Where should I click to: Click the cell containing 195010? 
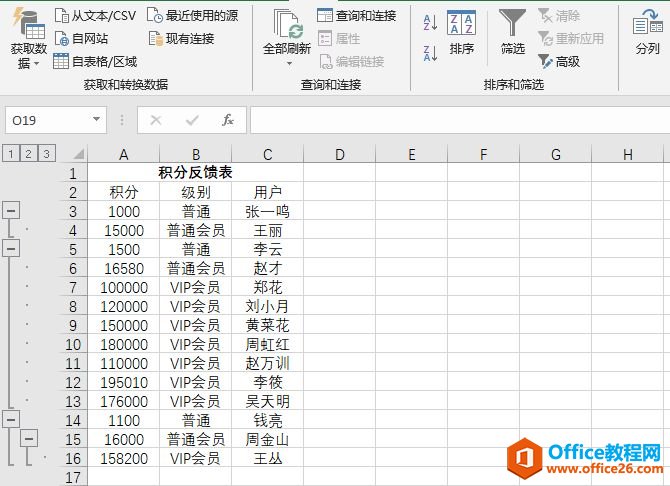[123, 383]
